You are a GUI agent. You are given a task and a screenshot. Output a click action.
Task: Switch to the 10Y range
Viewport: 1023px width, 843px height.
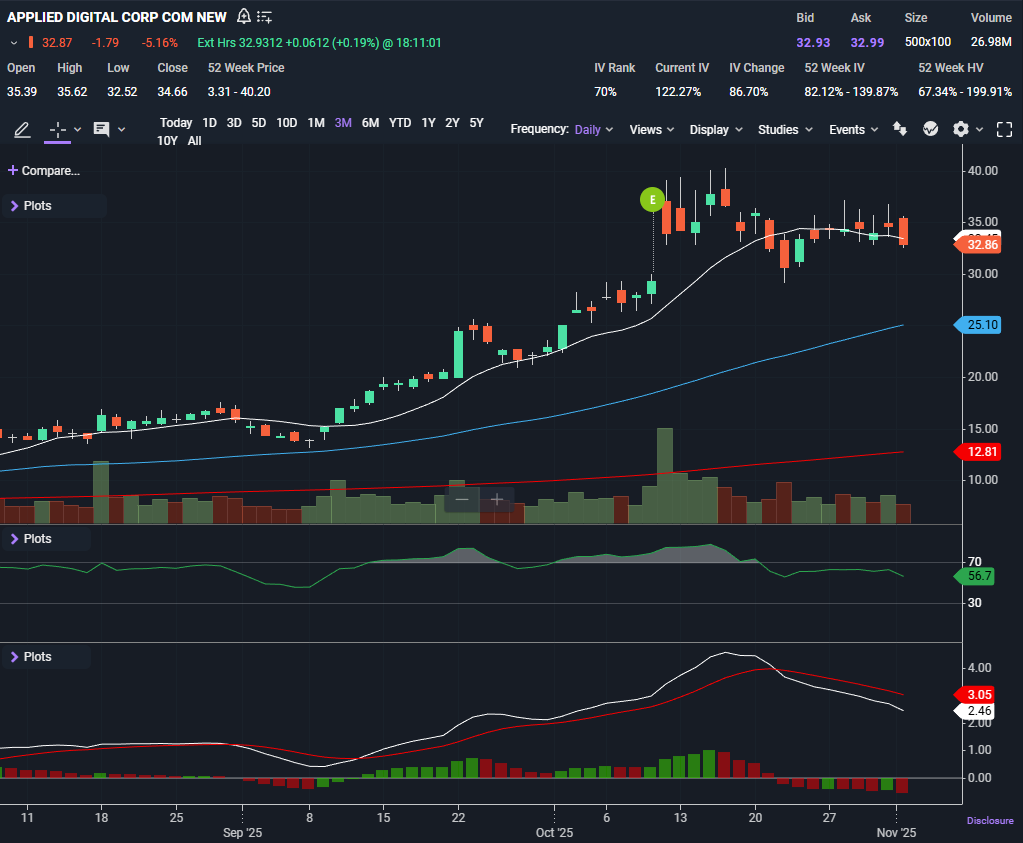[167, 141]
